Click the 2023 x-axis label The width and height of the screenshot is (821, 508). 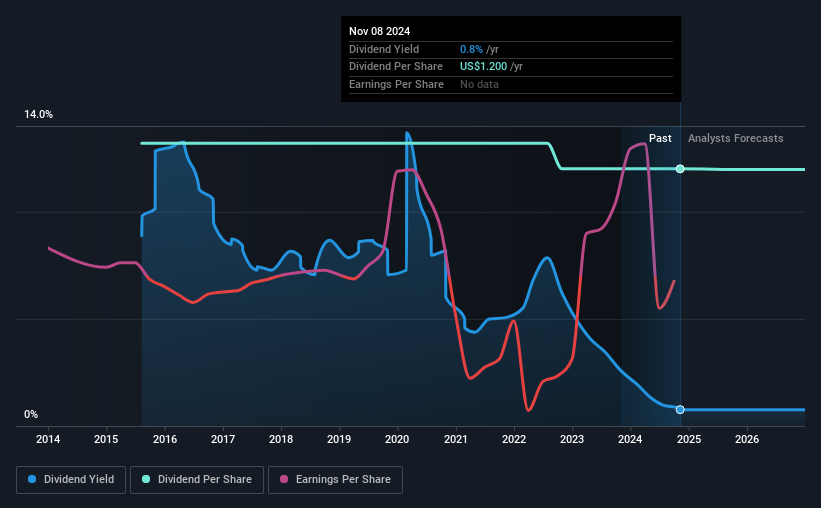pyautogui.click(x=572, y=439)
